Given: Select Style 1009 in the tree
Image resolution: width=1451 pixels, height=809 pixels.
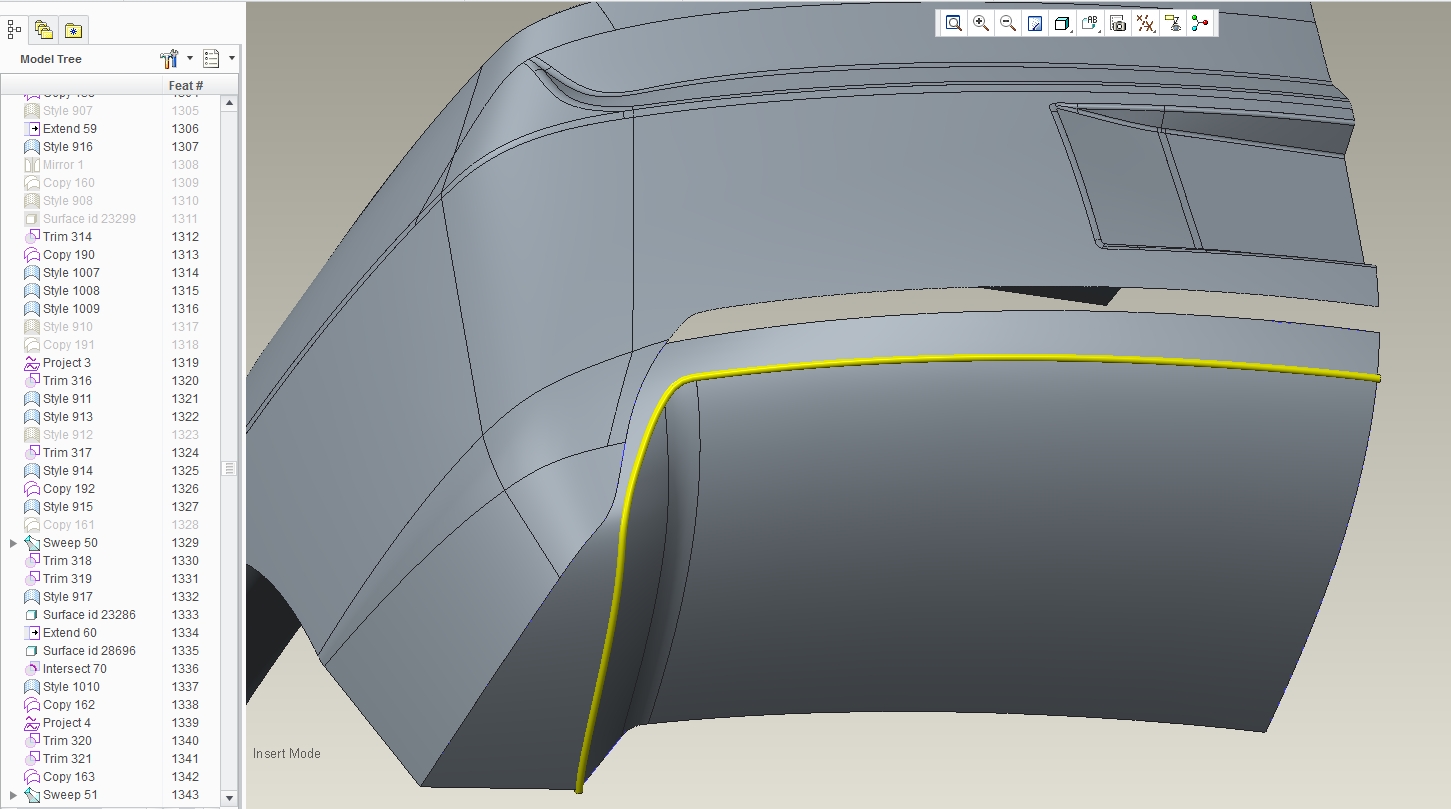Looking at the screenshot, I should tap(71, 309).
